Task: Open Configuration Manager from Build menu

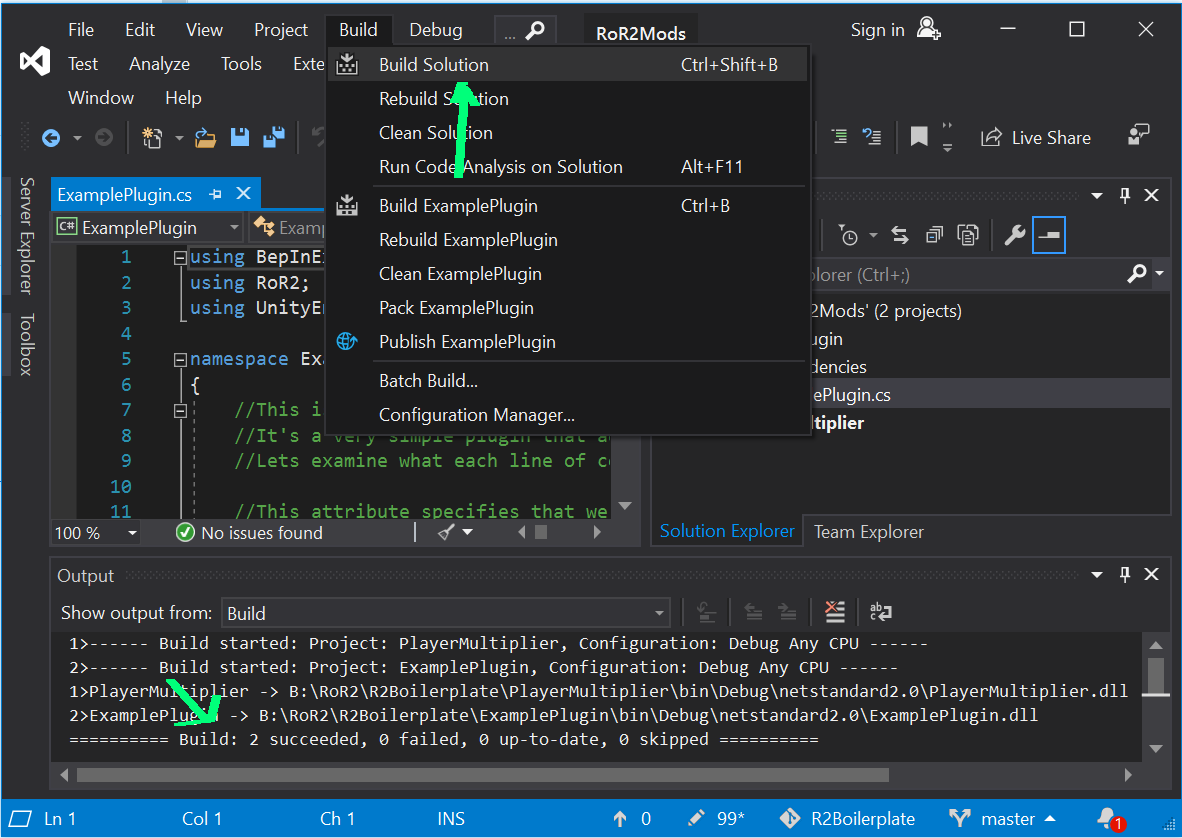Action: click(568, 414)
